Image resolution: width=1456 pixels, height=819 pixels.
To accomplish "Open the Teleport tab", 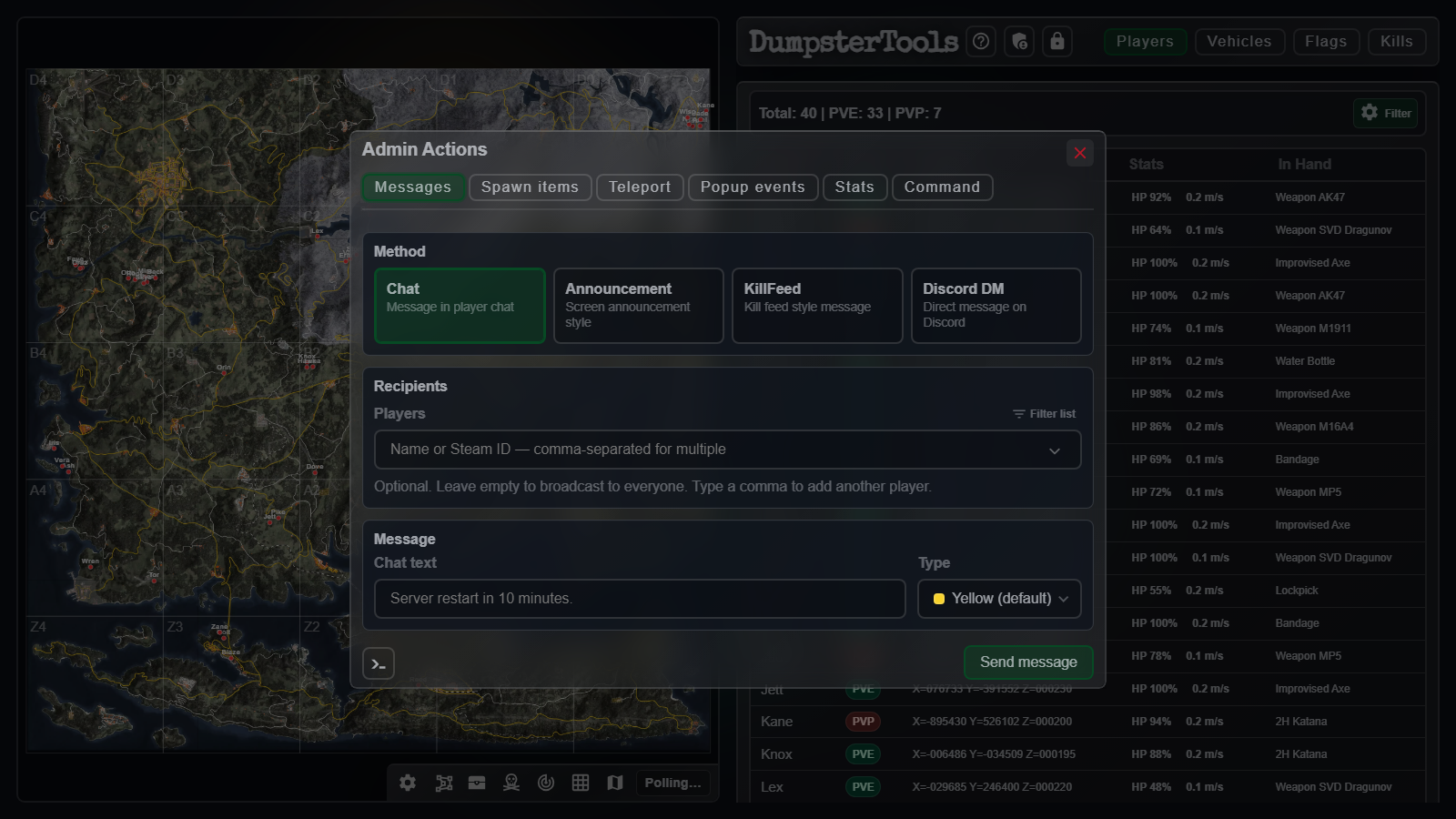I will tap(640, 187).
